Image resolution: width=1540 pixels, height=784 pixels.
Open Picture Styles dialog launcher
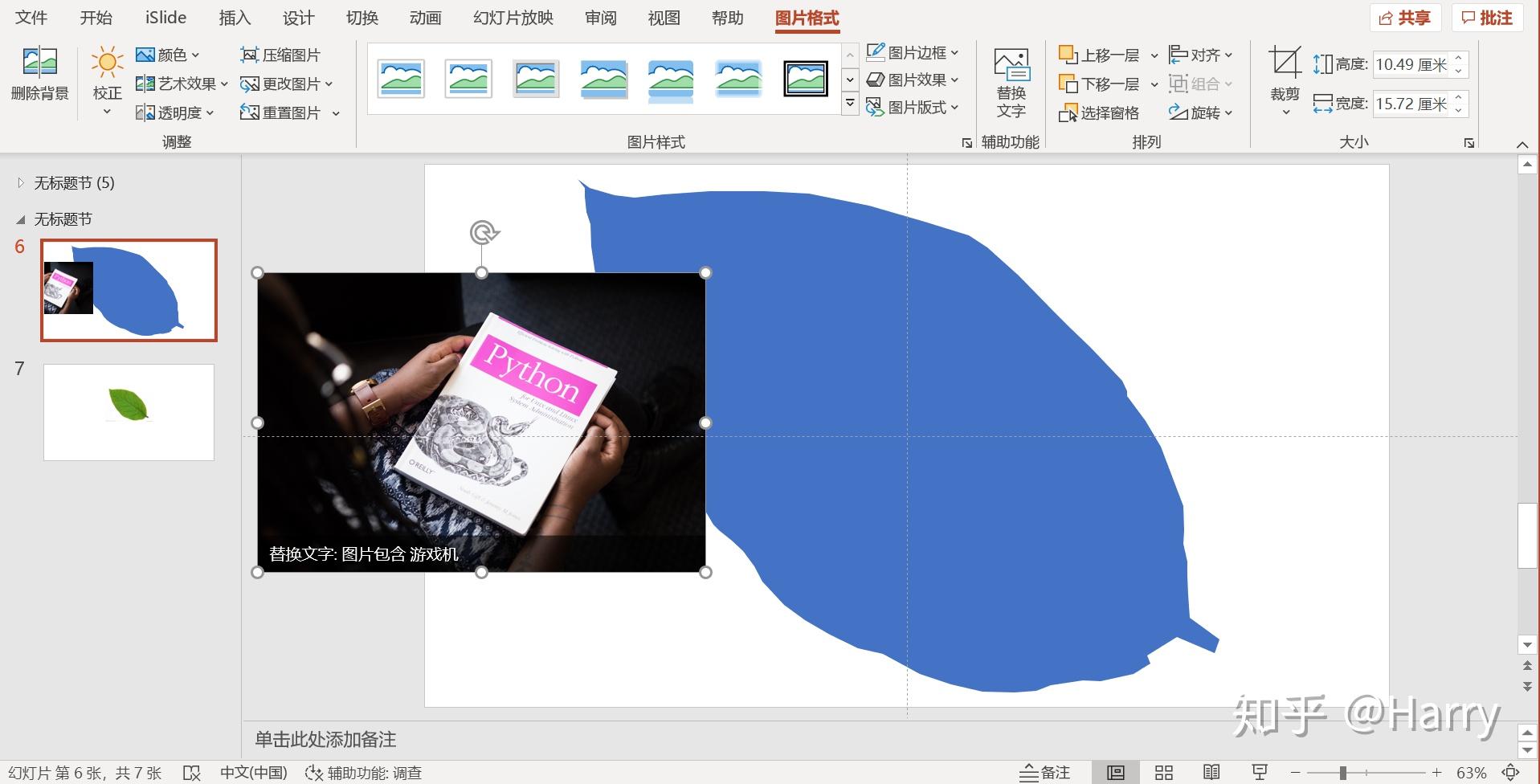(966, 143)
